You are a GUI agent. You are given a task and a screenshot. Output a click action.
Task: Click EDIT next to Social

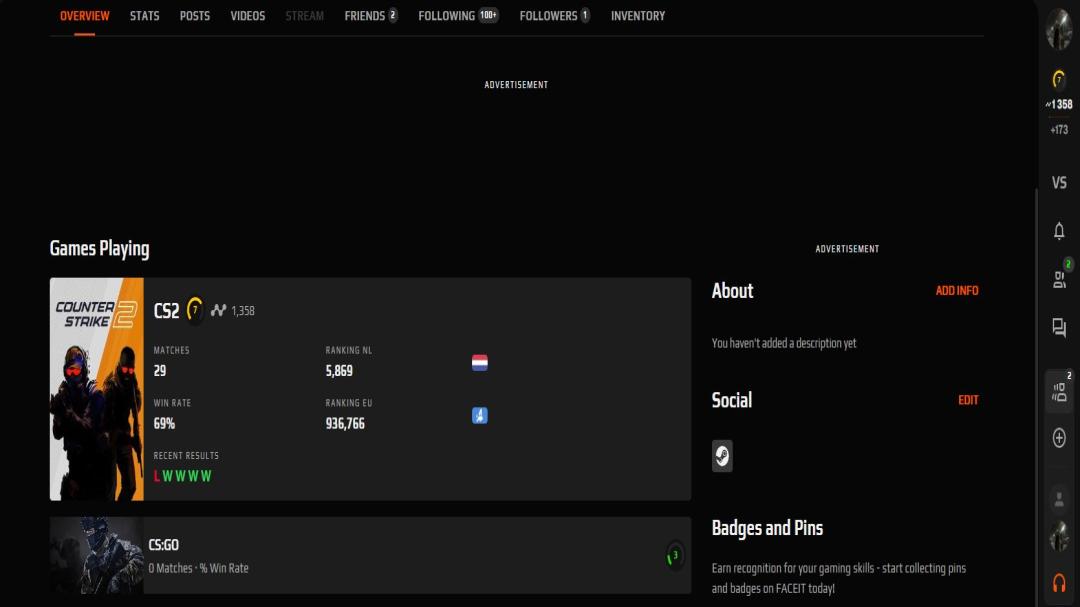(x=968, y=400)
